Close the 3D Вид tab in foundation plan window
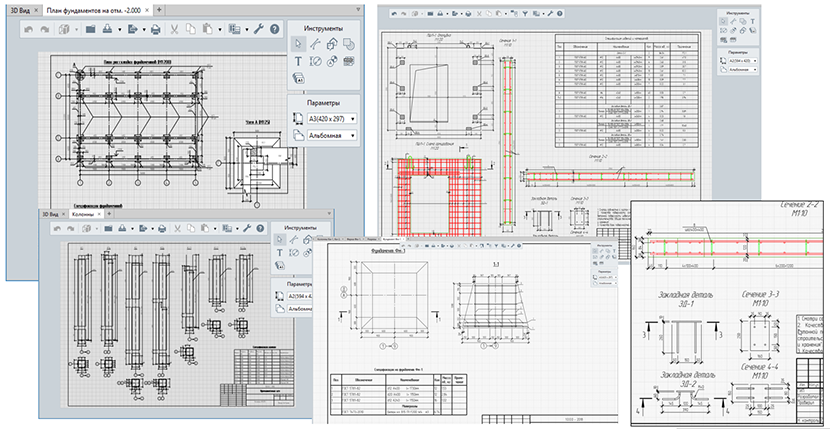Image resolution: width=830 pixels, height=429 pixels. [x=35, y=10]
